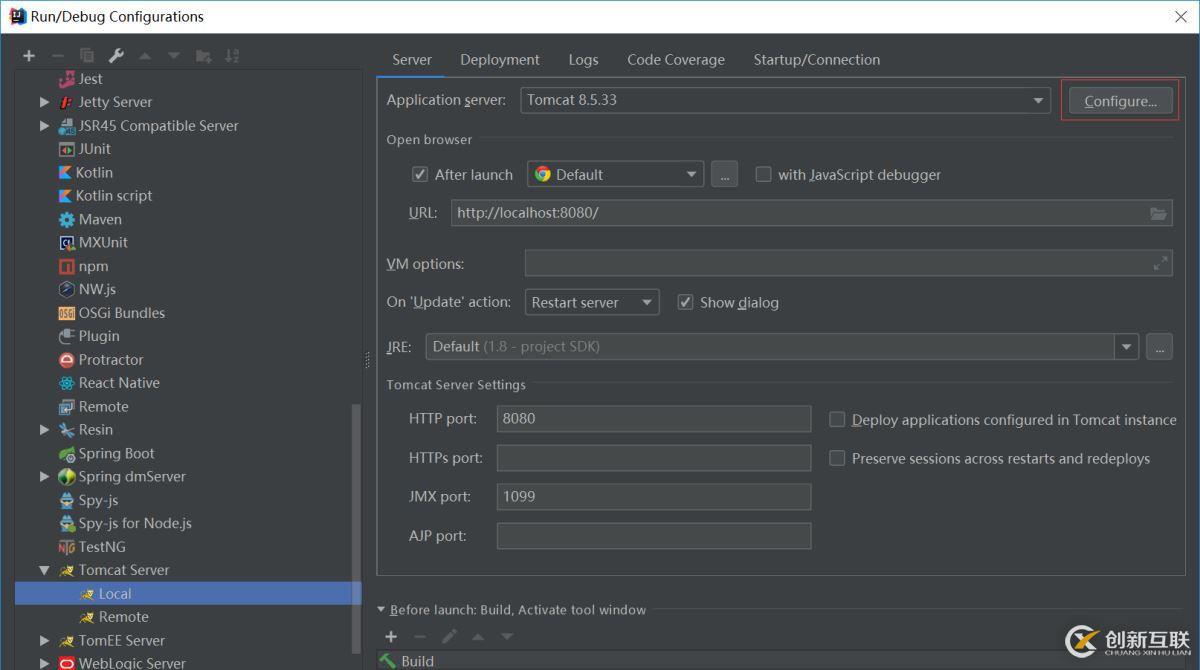Viewport: 1200px width, 670px height.
Task: Create a new folder using the folder icon
Action: click(201, 55)
